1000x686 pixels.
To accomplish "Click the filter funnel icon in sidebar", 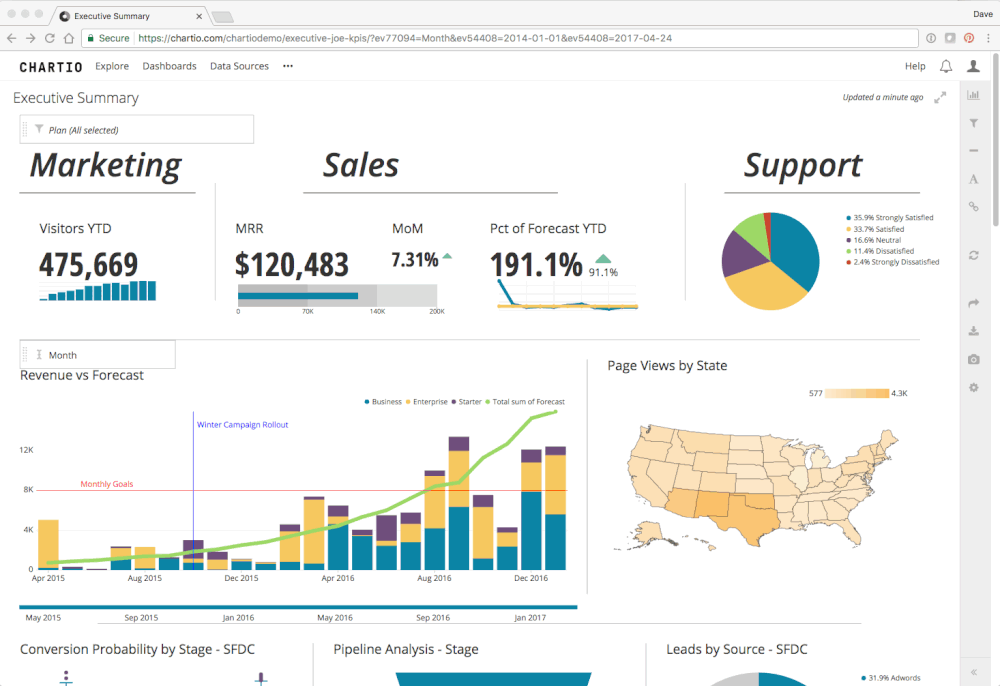I will pyautogui.click(x=973, y=123).
